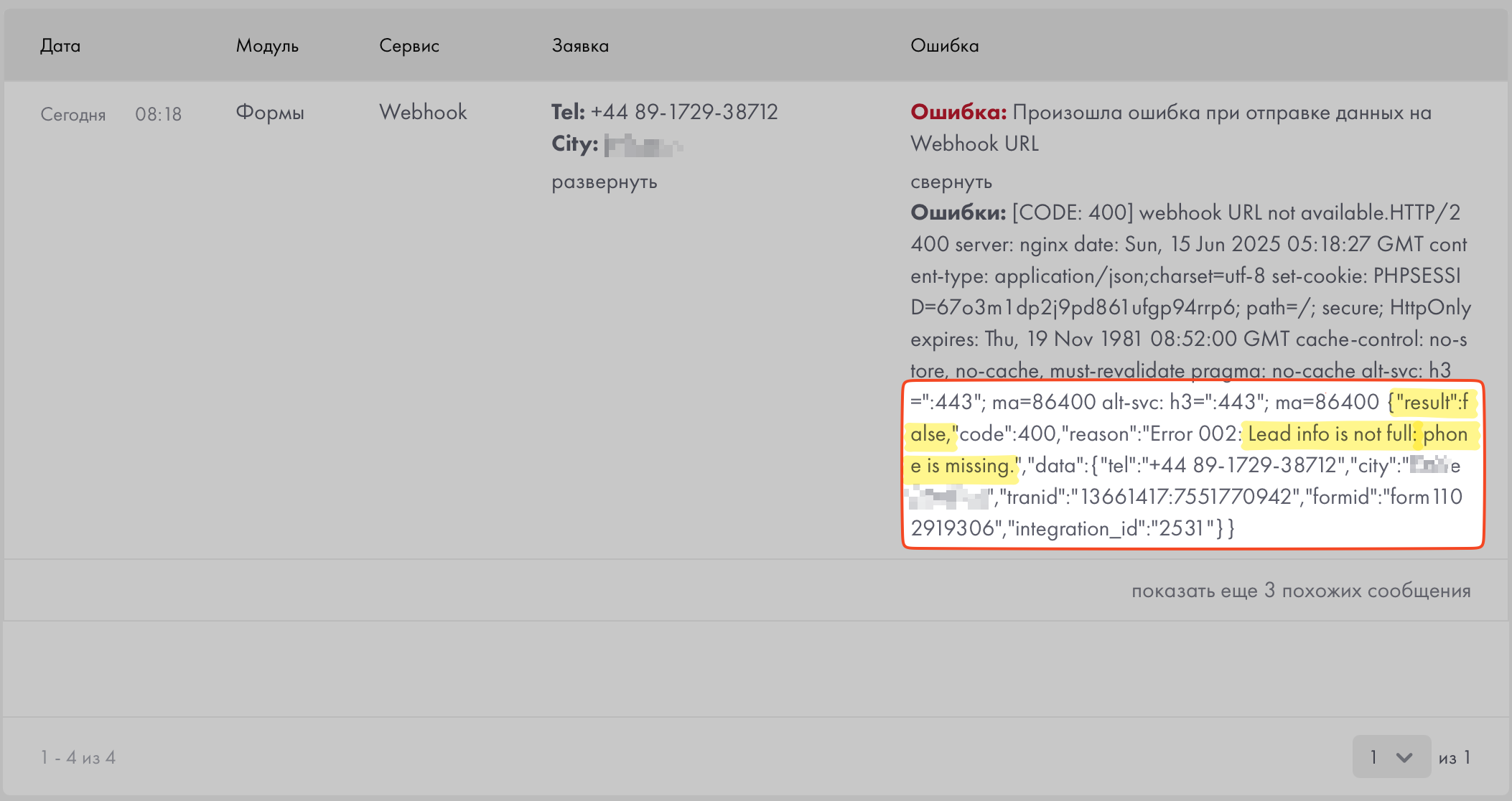Click the red 'Ошибка:' label
This screenshot has height=801, width=1512.
click(958, 113)
